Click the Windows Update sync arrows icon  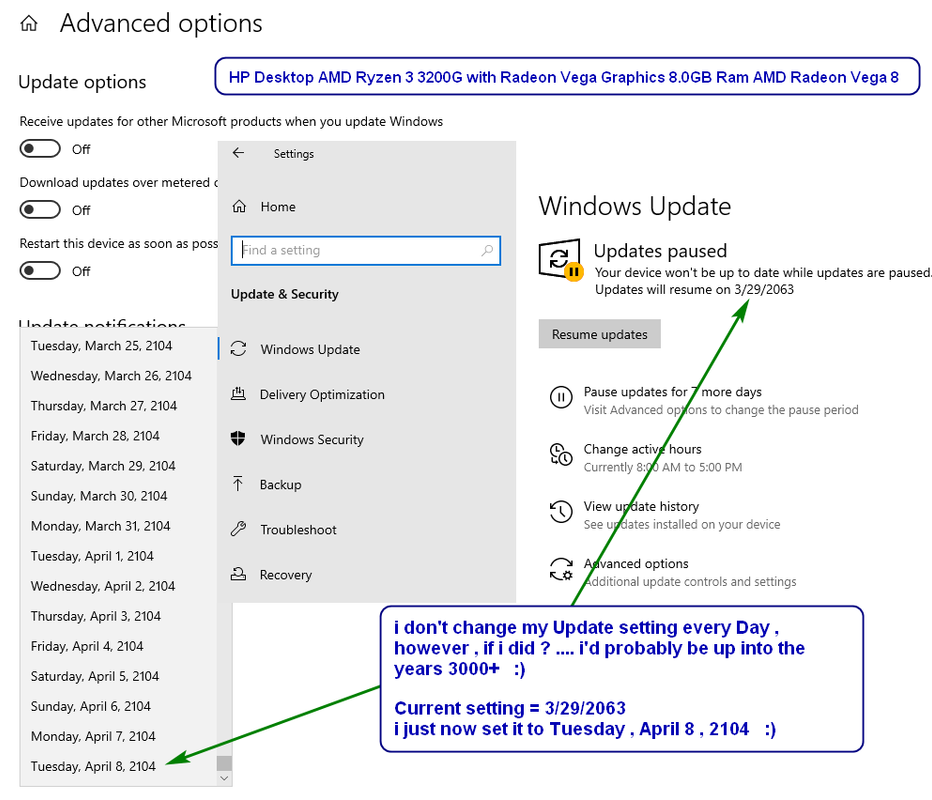point(238,348)
